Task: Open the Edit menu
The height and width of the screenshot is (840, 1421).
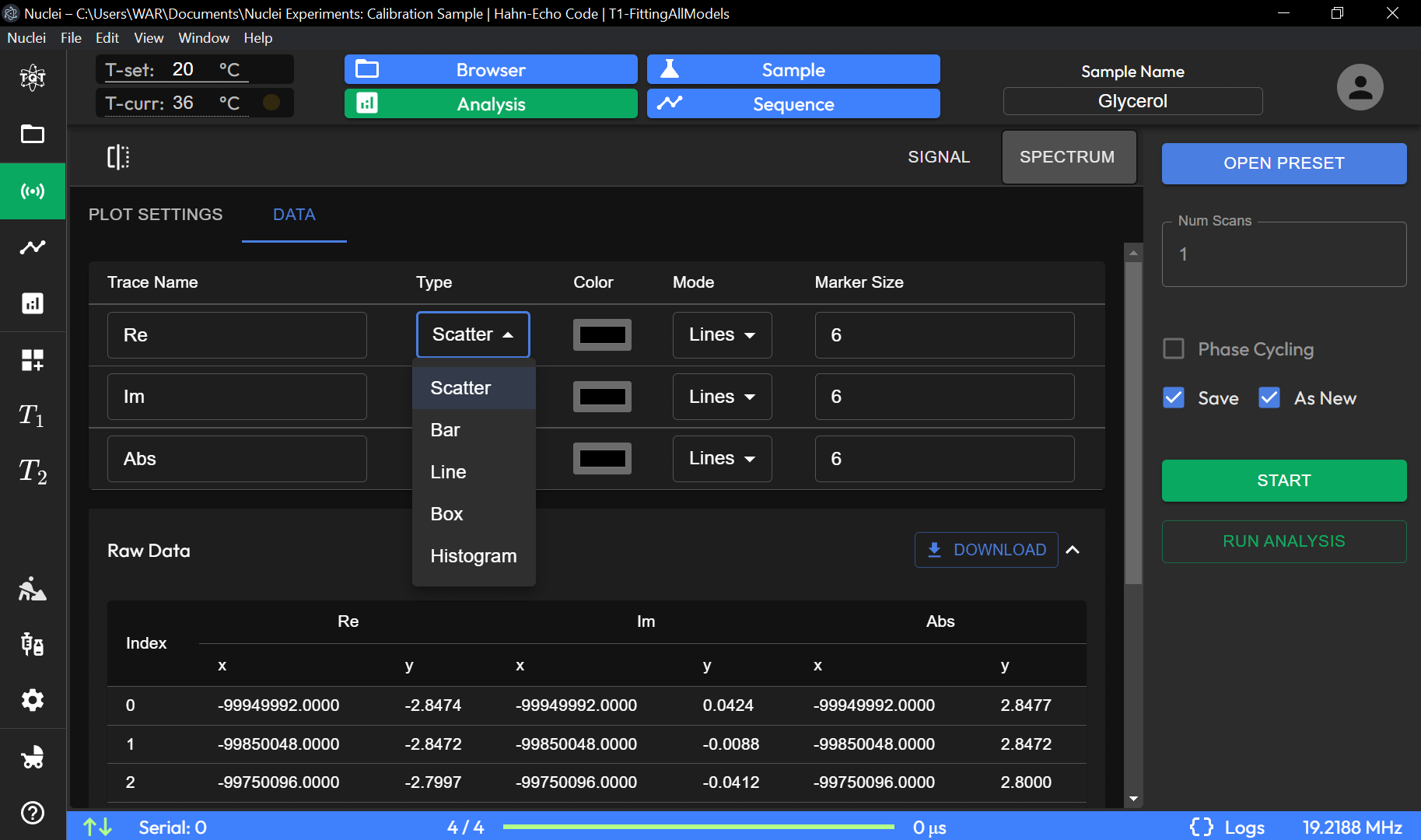Action: tap(107, 38)
